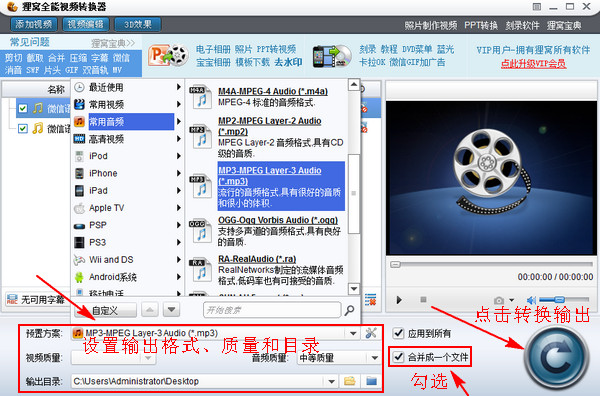
Task: Expand the 预置方案 preset dropdown
Action: click(353, 333)
